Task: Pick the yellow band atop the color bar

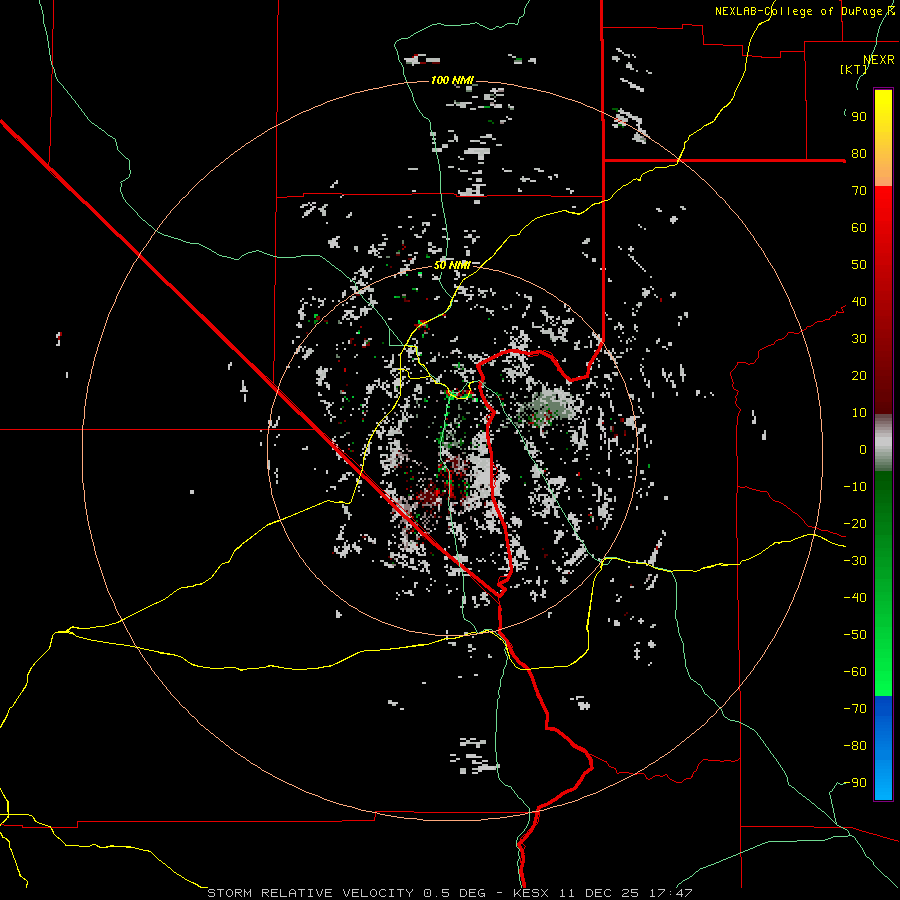Action: pos(883,138)
